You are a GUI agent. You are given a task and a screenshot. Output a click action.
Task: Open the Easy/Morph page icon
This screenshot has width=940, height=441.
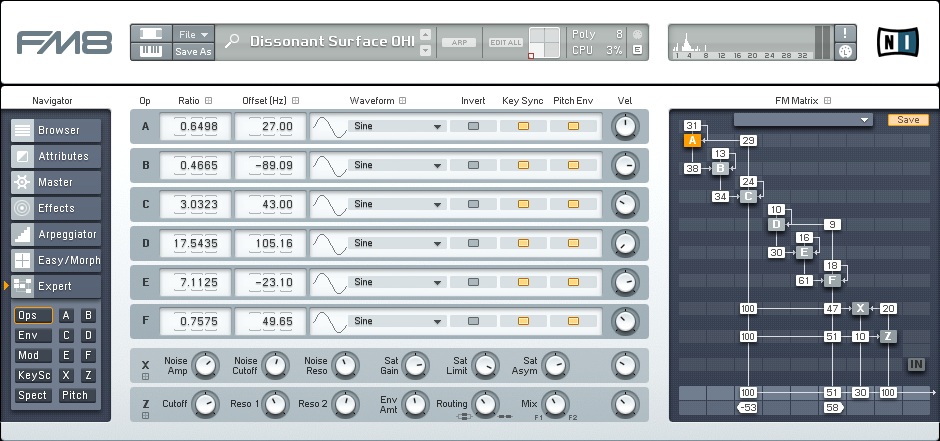pos(23,261)
